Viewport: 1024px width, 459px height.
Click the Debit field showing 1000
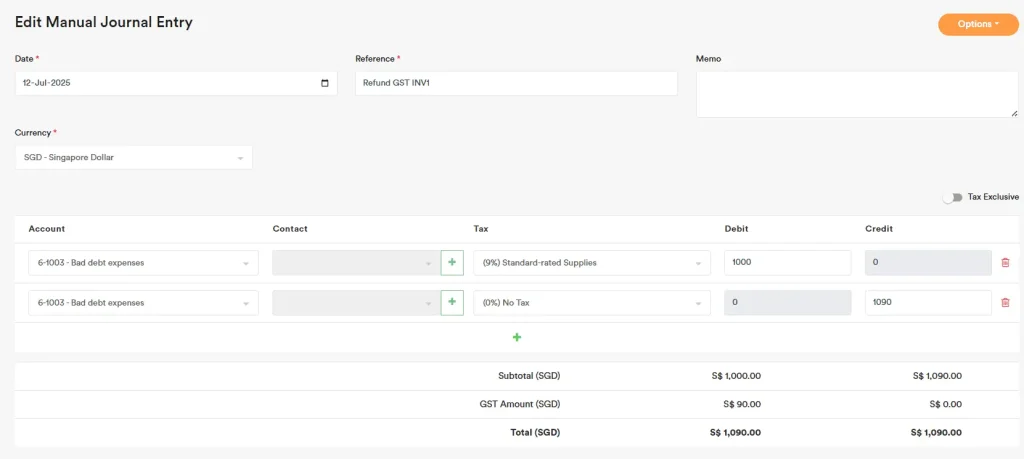pos(787,263)
